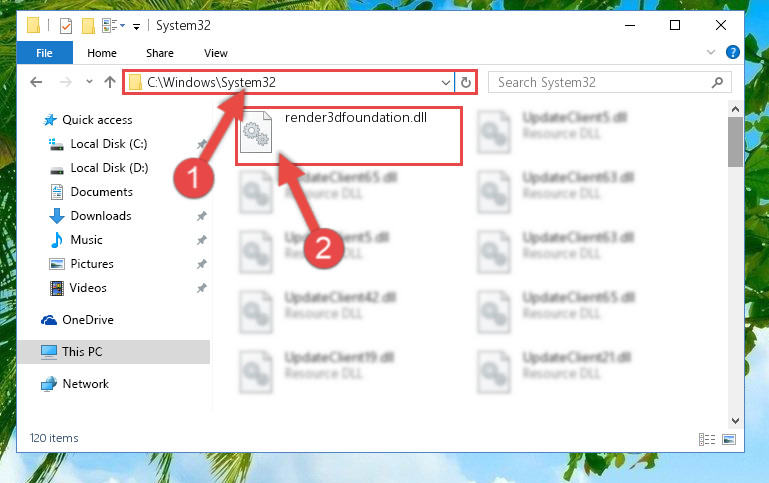769x483 pixels.
Task: Refresh the System32 folder view
Action: [466, 82]
